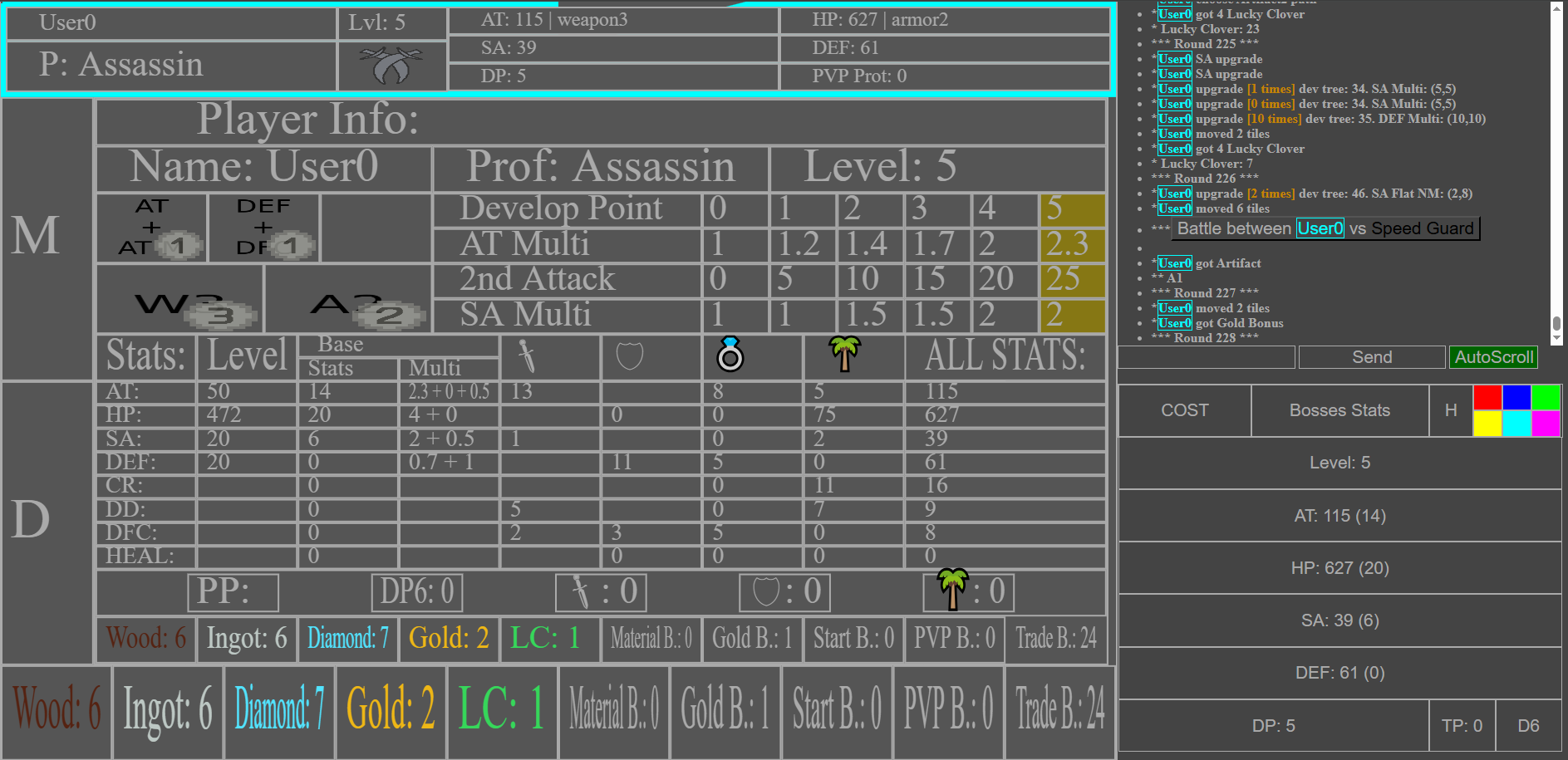Select the red color swatch
Image resolution: width=1568 pixels, height=760 pixels.
coord(1487,397)
